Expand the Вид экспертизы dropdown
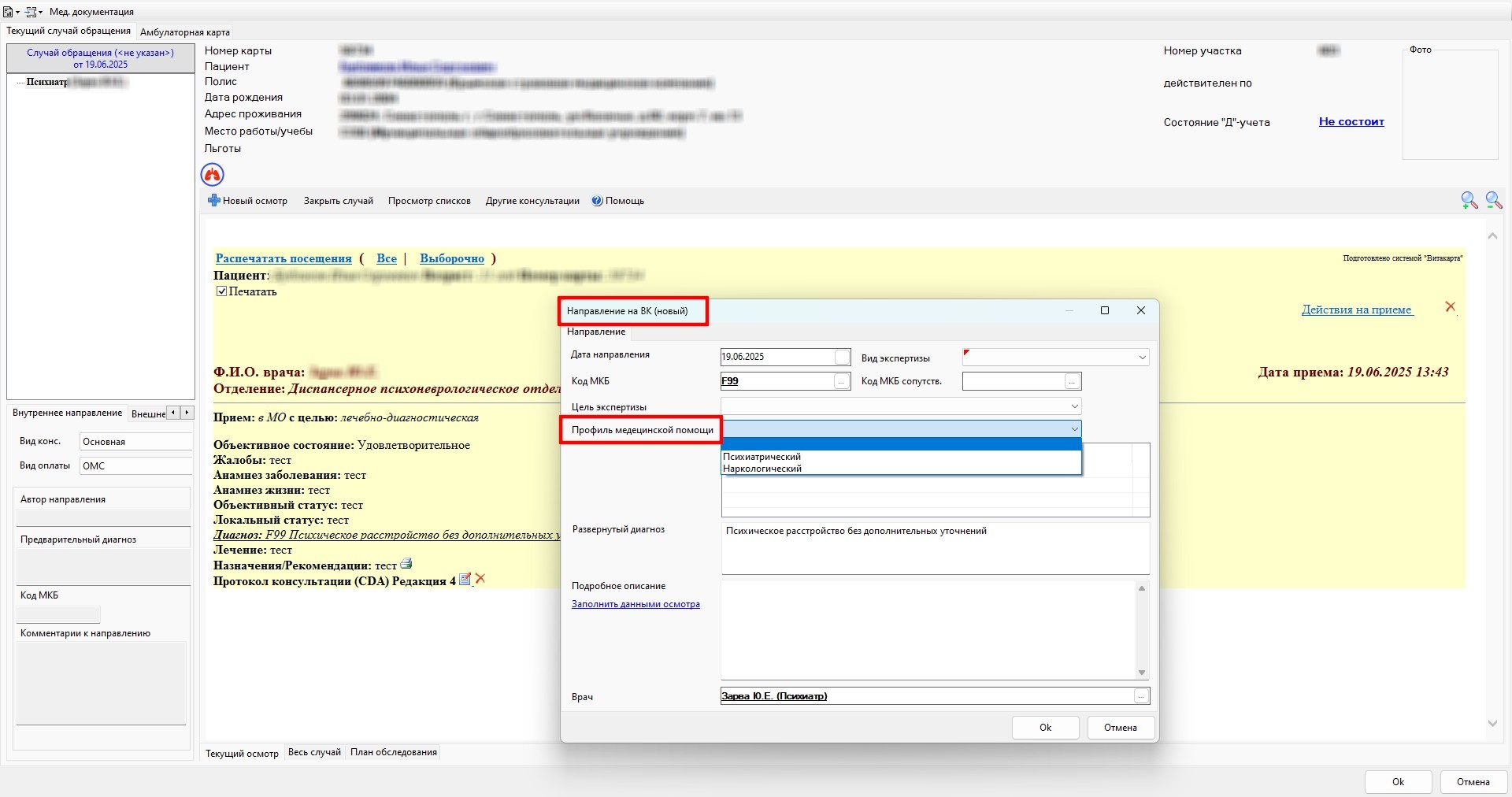This screenshot has width=1512, height=797. pyautogui.click(x=1142, y=358)
